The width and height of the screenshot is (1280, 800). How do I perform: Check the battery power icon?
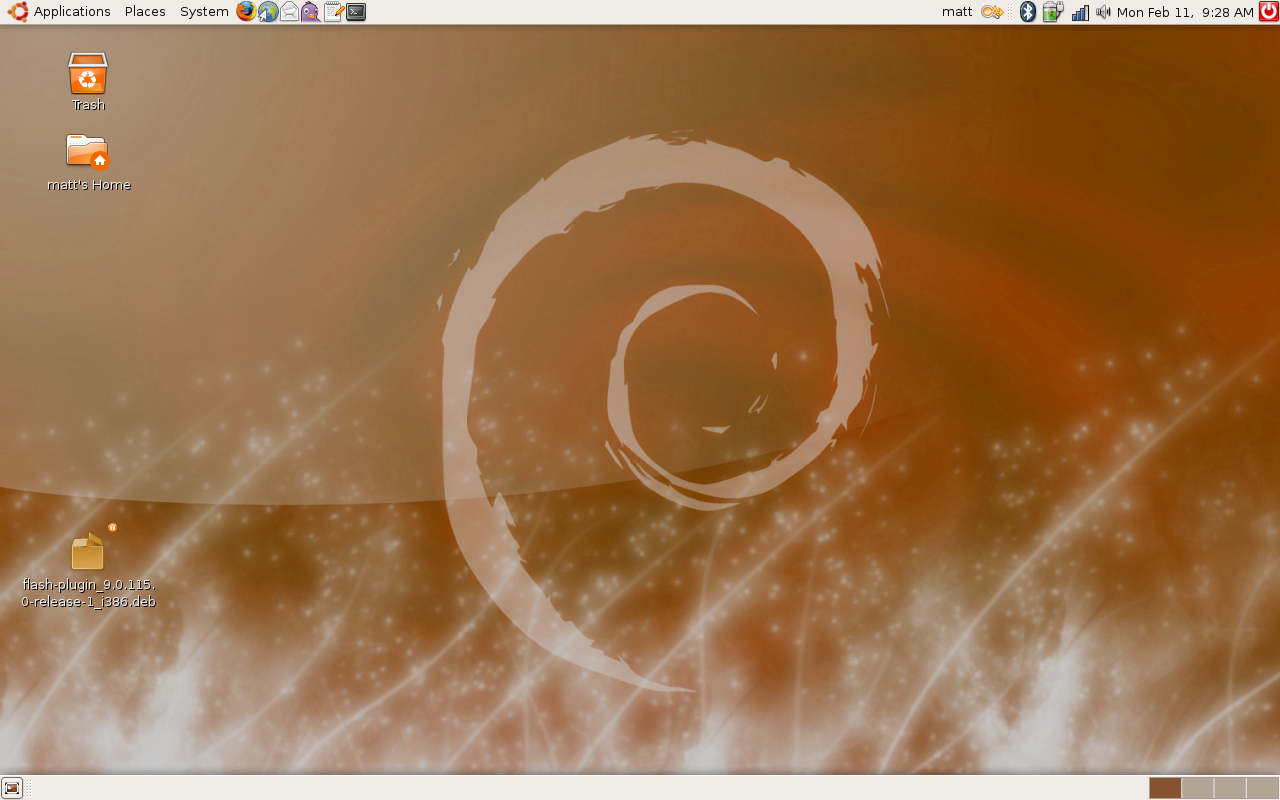[1052, 12]
